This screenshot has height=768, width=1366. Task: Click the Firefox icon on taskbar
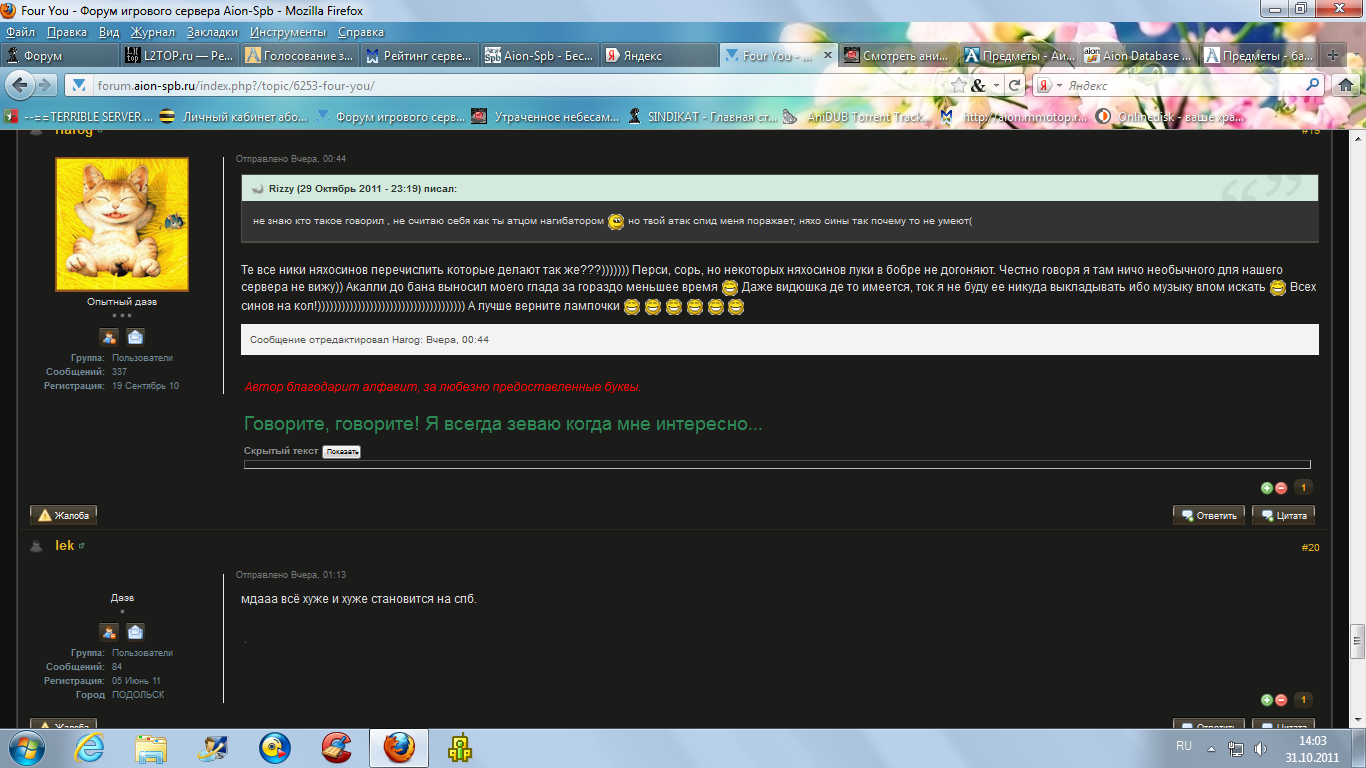coord(399,748)
